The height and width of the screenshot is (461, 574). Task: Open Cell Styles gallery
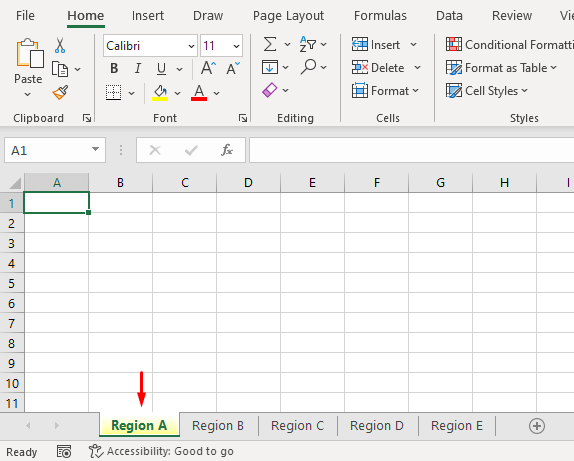(487, 91)
